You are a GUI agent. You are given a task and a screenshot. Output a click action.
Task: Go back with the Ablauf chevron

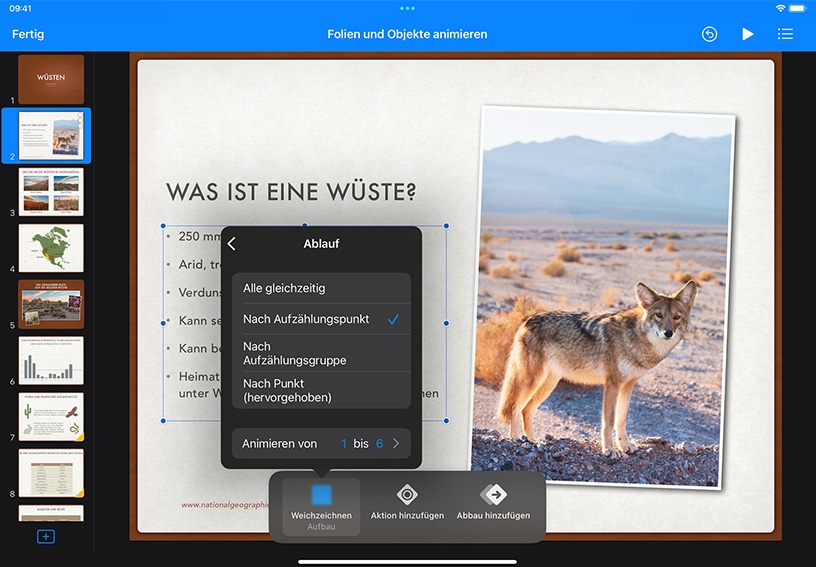pos(232,243)
